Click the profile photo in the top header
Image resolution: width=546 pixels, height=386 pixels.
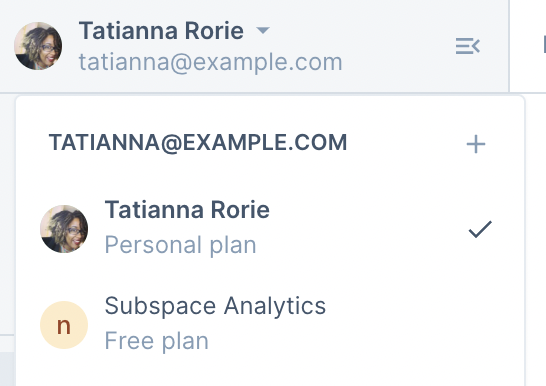pyautogui.click(x=38, y=46)
